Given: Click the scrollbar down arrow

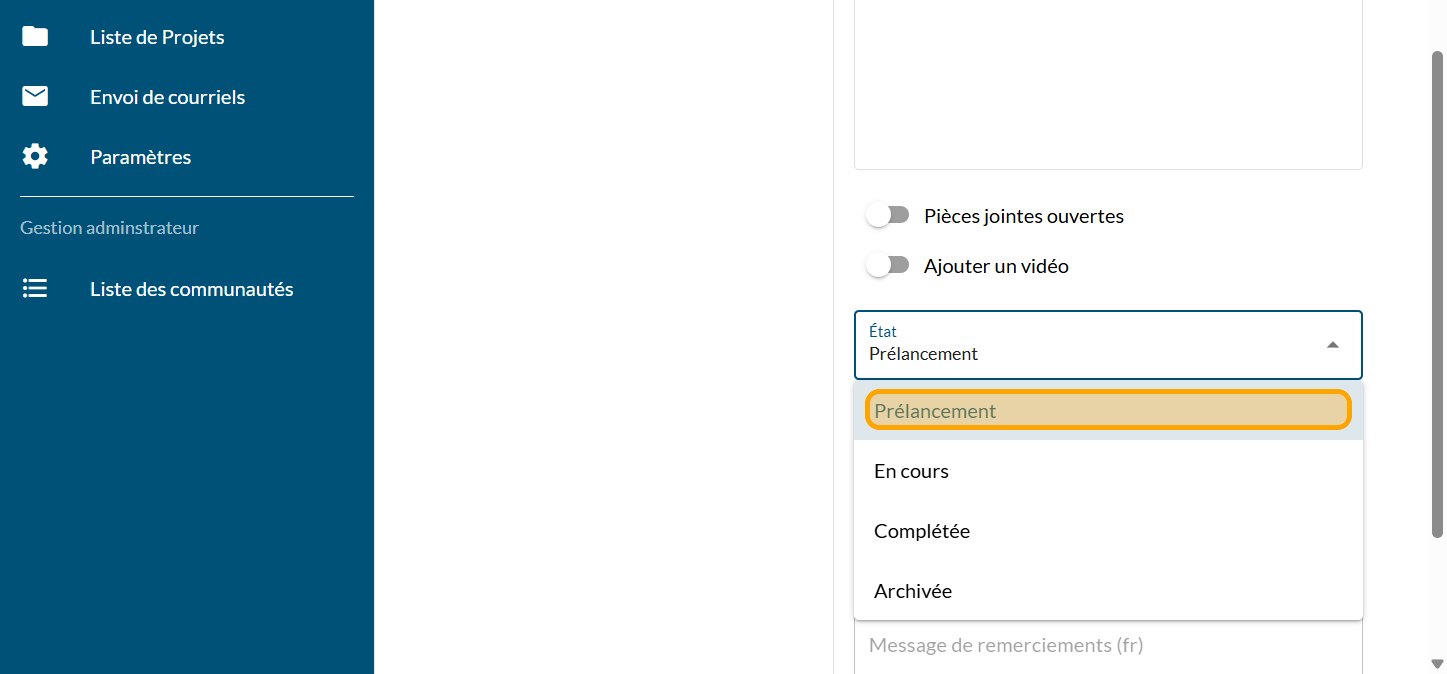Looking at the screenshot, I should pyautogui.click(x=1437, y=663).
